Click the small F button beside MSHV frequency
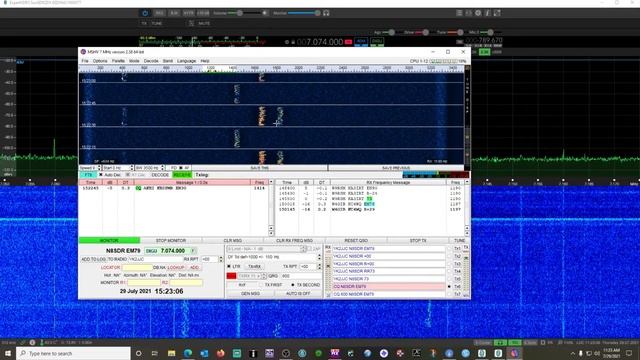 (x=193, y=251)
